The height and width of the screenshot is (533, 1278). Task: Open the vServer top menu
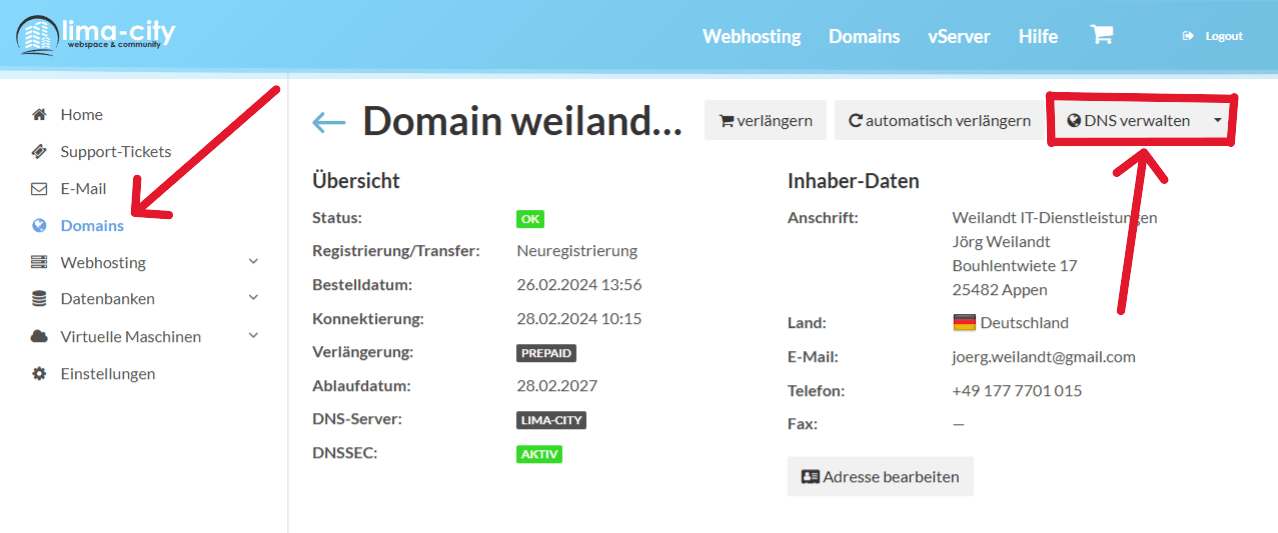point(958,36)
